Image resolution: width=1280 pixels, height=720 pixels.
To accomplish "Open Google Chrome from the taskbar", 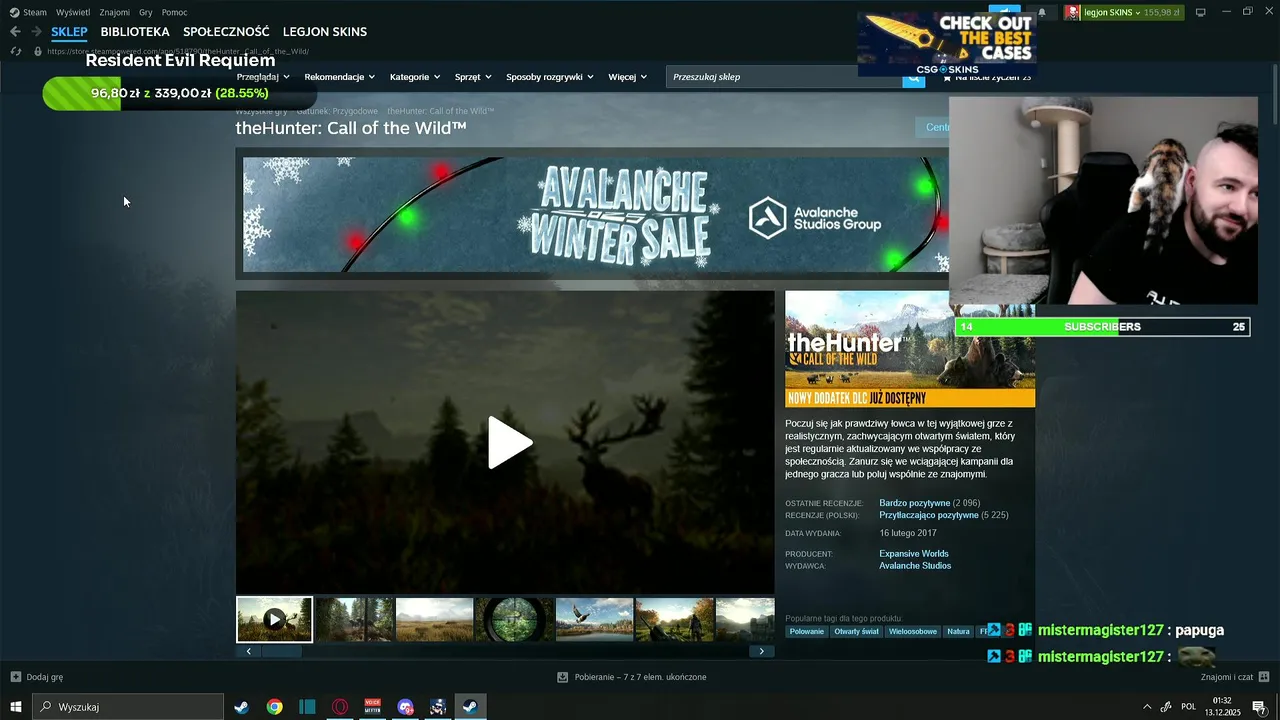I will coord(274,707).
